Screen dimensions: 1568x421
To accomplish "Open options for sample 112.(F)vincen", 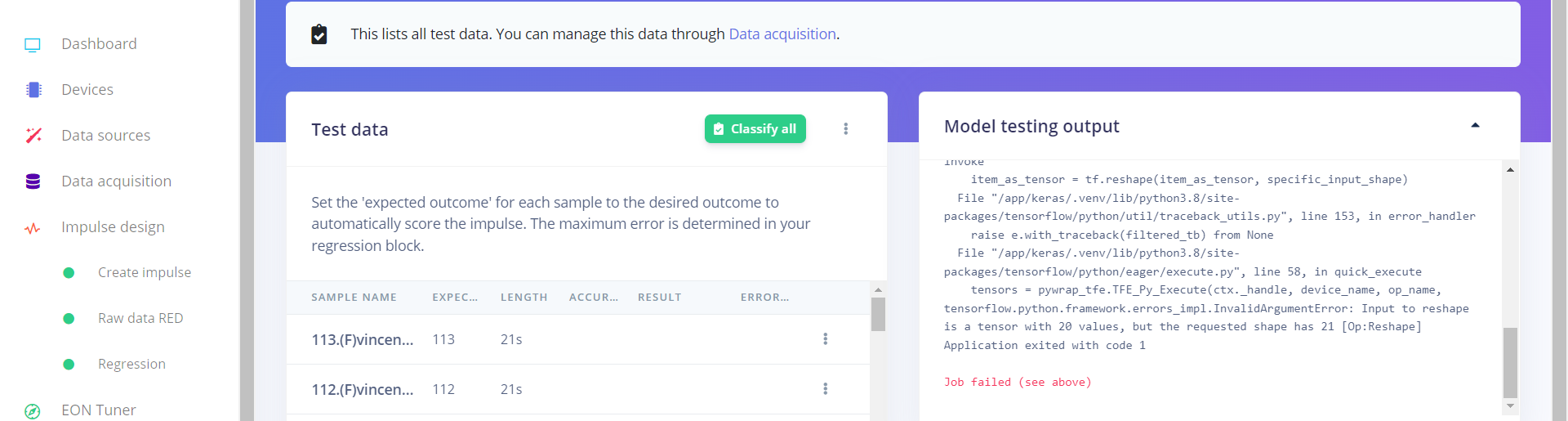I will [x=826, y=389].
